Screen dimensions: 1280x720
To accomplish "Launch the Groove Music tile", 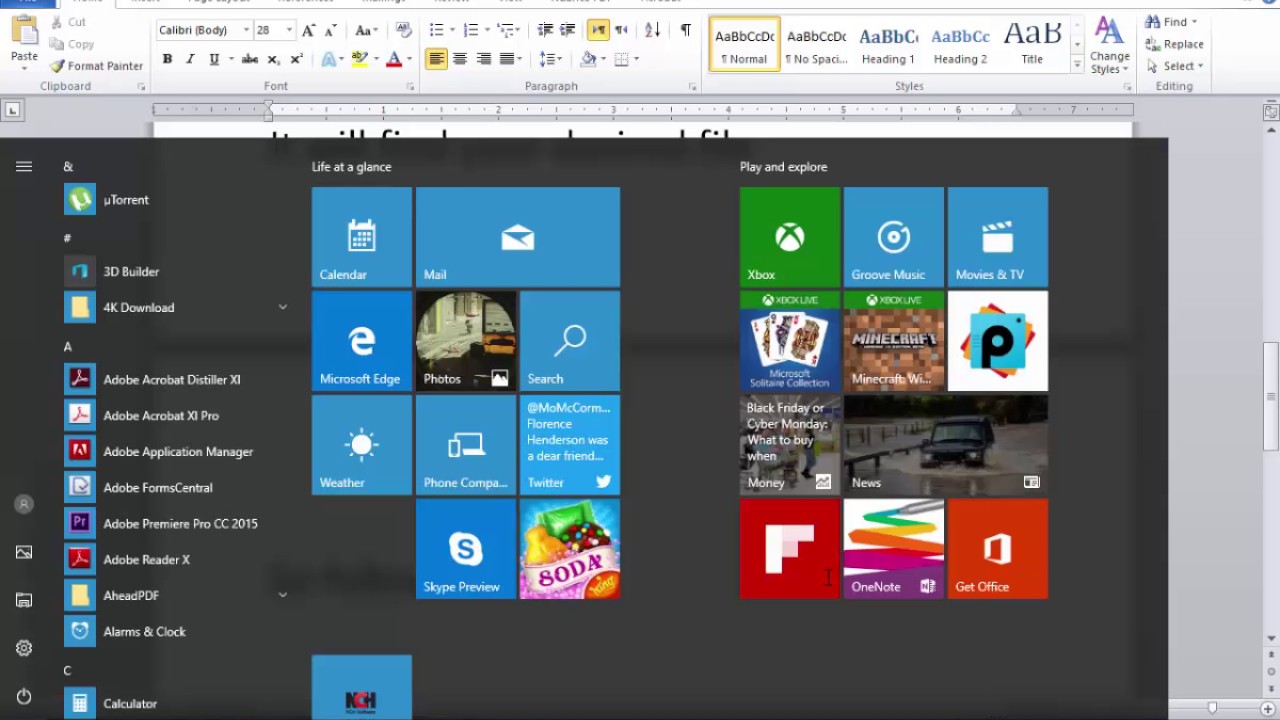I will tap(893, 237).
